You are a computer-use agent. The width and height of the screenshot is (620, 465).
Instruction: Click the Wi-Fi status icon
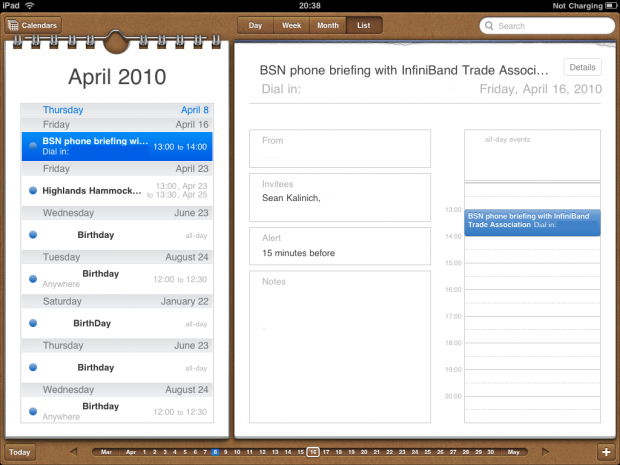point(29,5)
